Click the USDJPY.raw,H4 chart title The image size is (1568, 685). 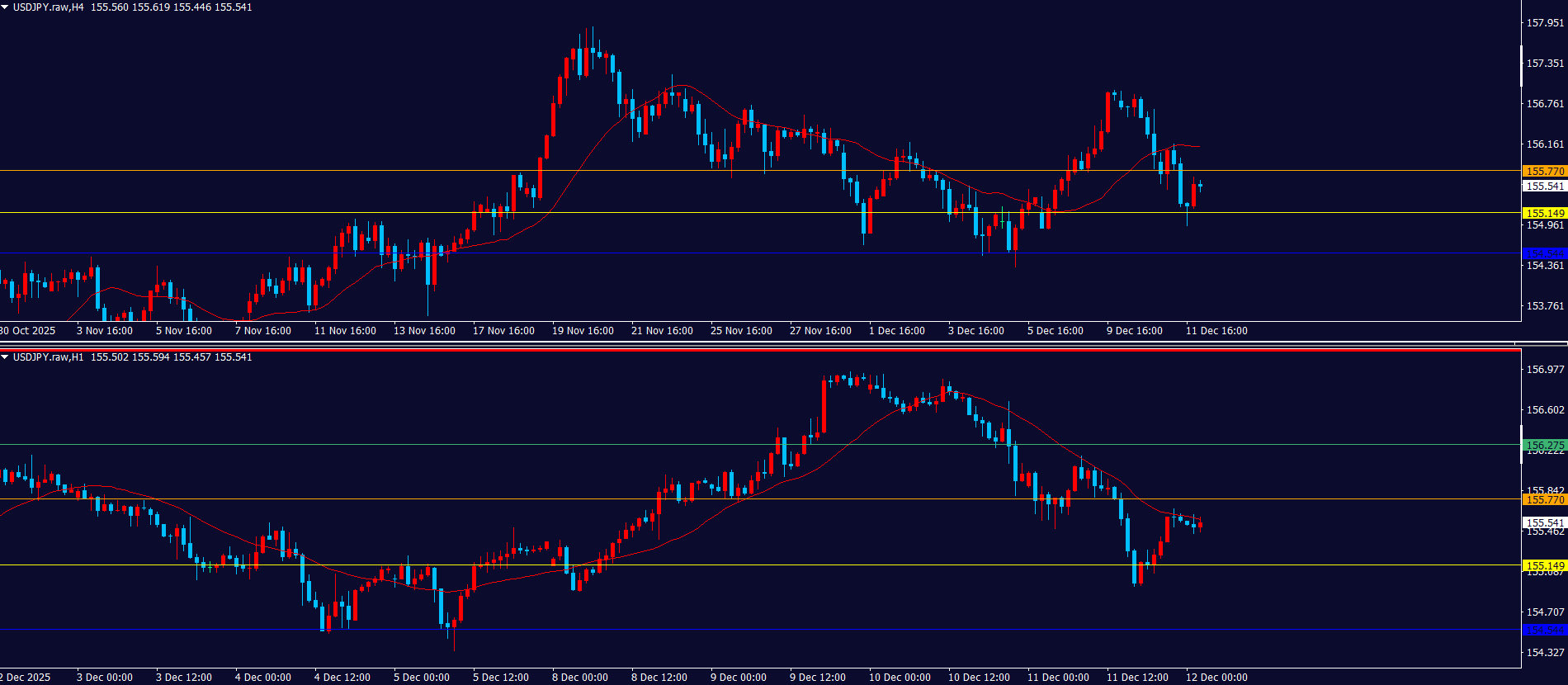[x=48, y=7]
